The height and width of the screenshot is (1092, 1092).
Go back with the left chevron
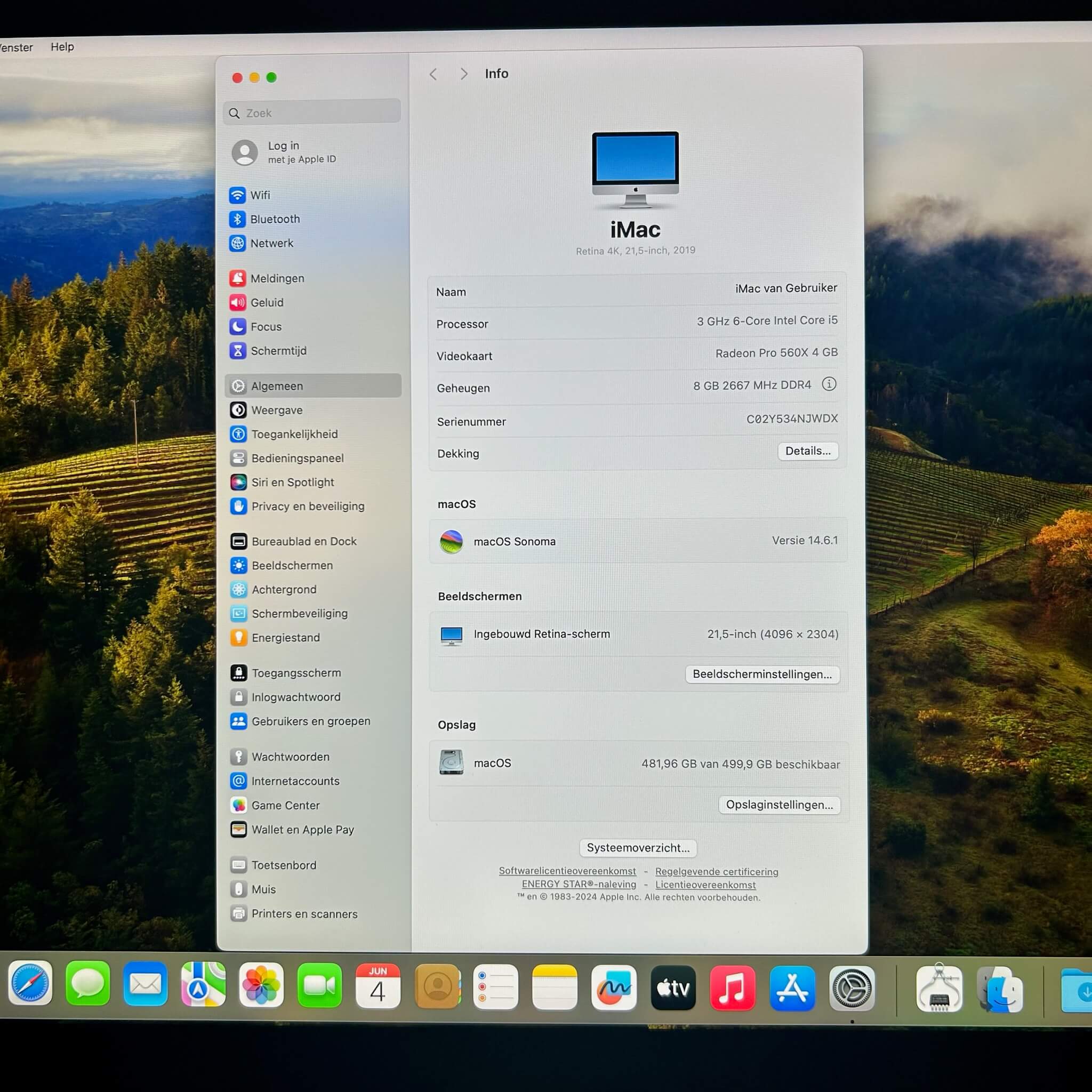coord(433,74)
